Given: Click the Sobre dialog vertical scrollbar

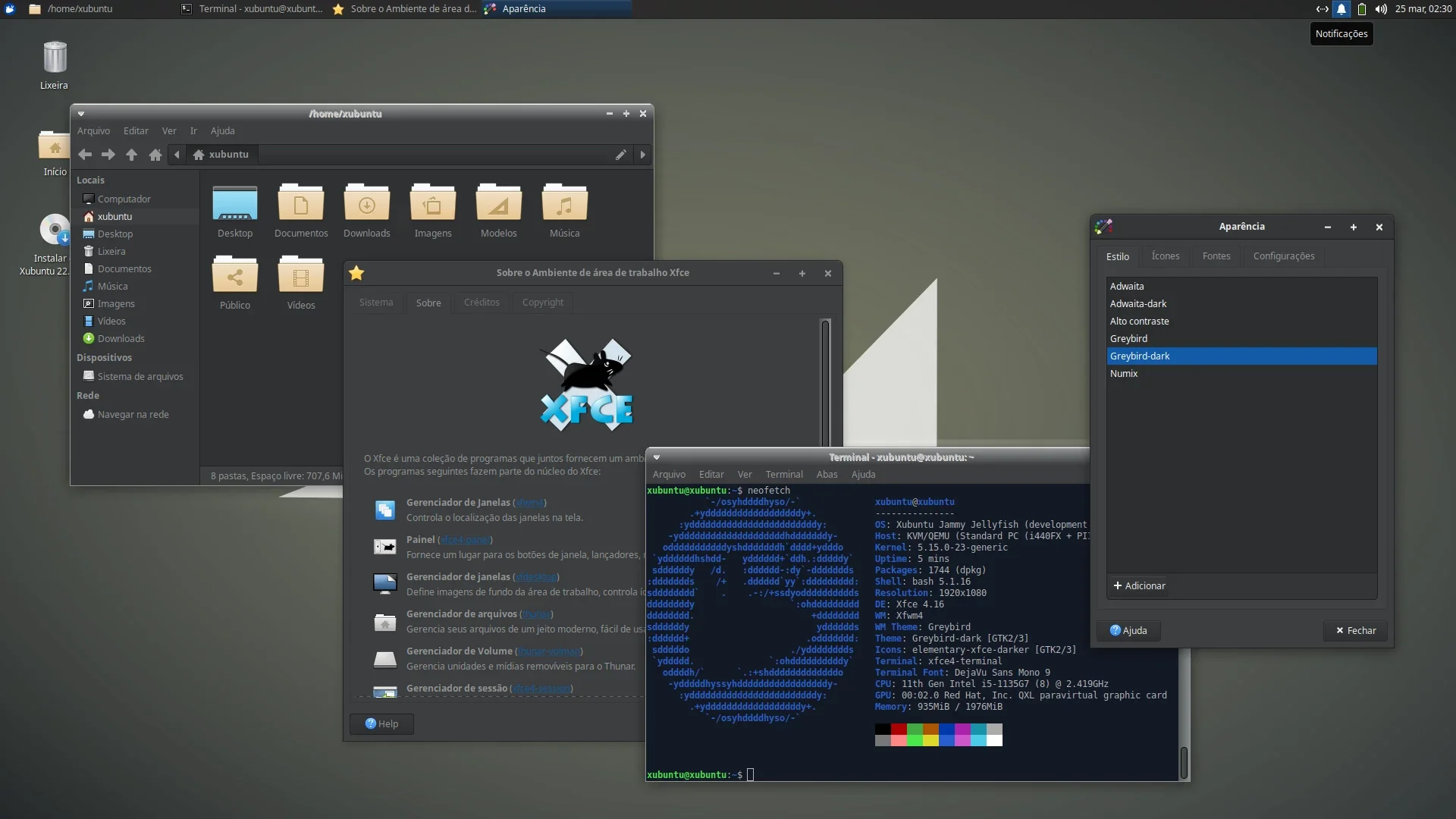Looking at the screenshot, I should (x=825, y=383).
